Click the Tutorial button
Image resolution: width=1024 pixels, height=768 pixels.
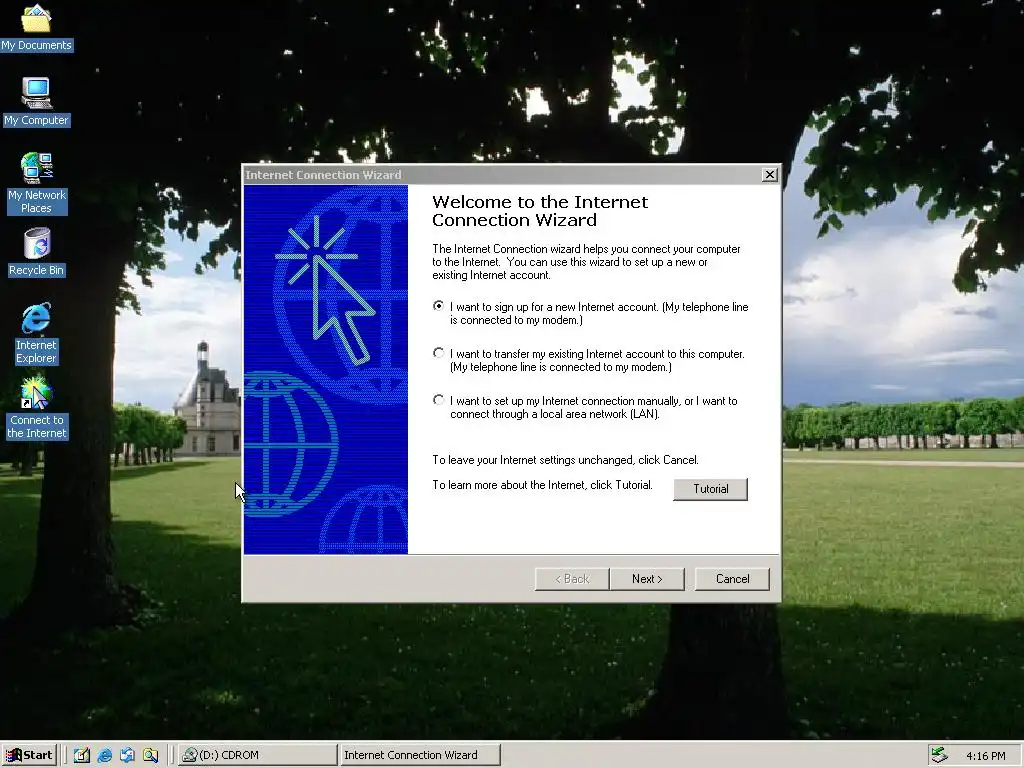(x=711, y=489)
